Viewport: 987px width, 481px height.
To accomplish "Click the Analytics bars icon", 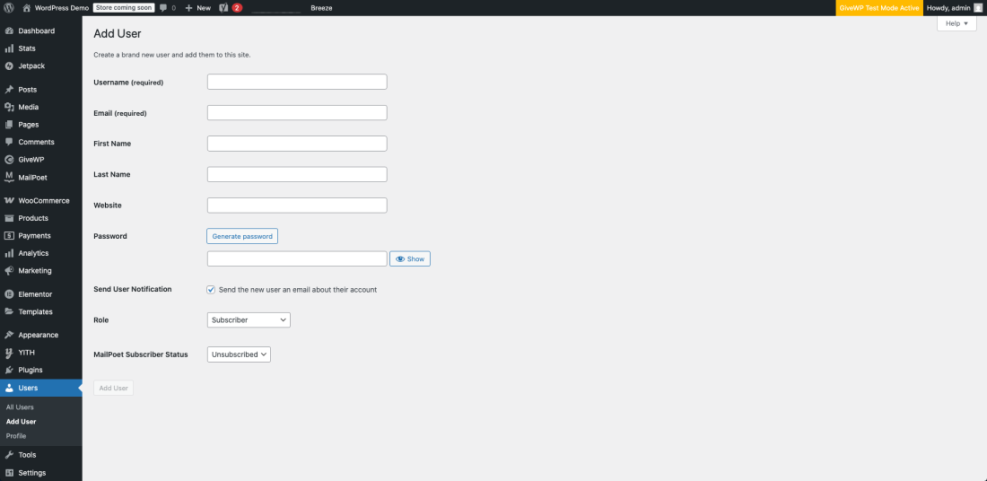I will [x=9, y=253].
